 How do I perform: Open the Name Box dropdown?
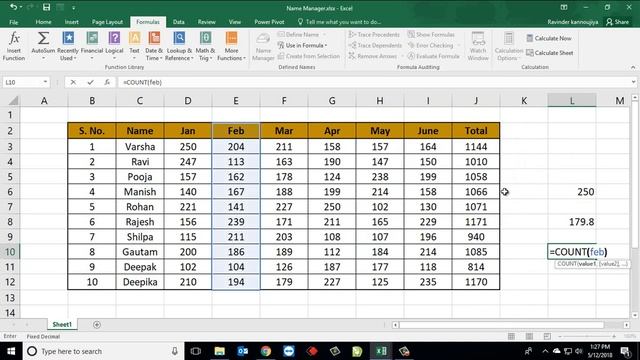click(45, 82)
